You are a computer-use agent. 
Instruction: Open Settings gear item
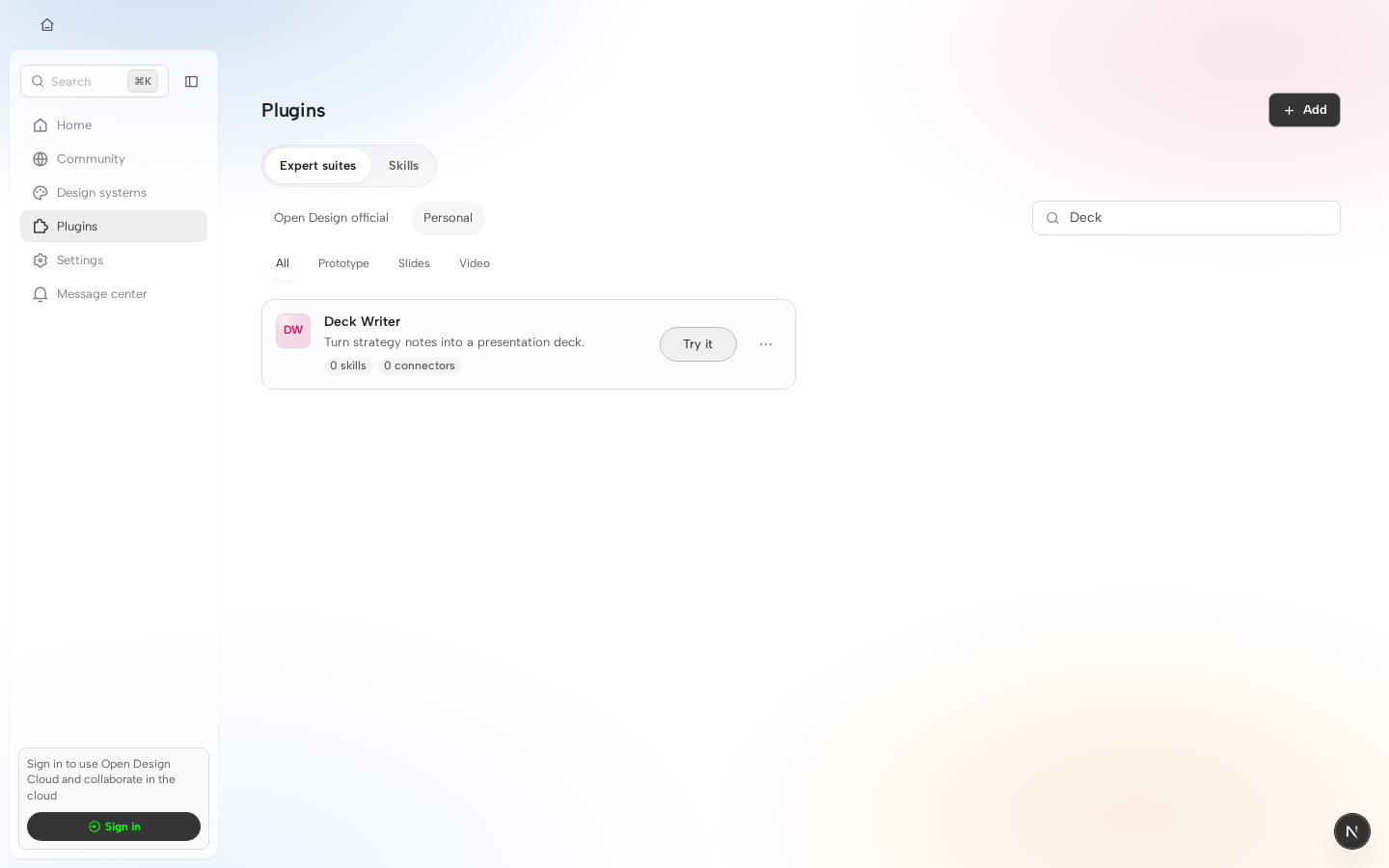pyautogui.click(x=114, y=260)
